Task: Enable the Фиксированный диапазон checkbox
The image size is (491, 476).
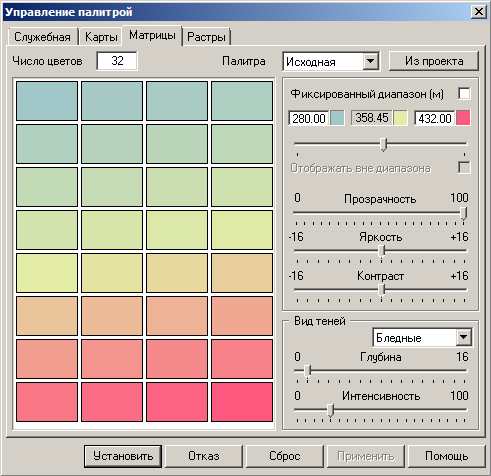Action: click(x=464, y=93)
